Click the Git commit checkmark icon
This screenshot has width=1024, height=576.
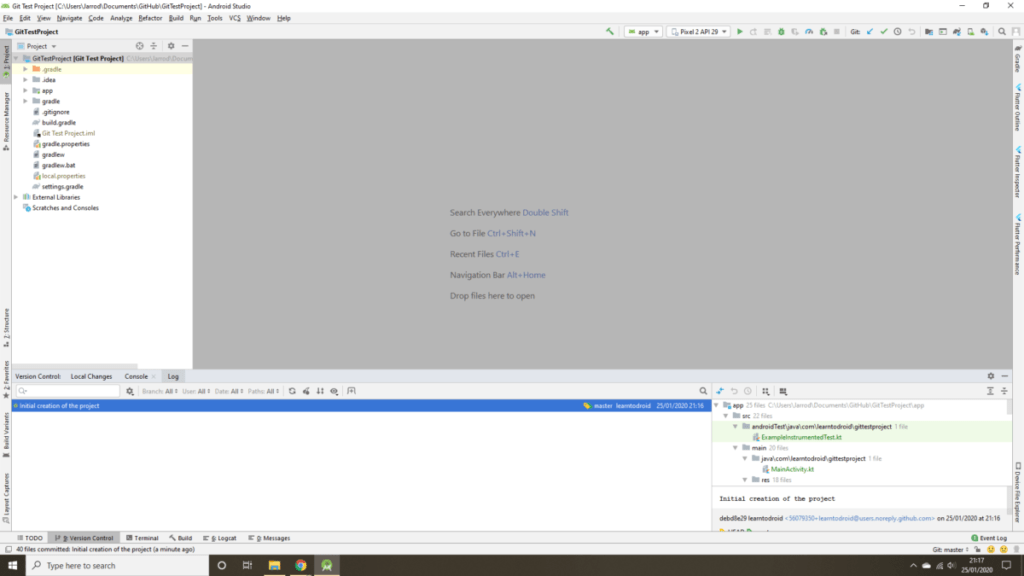tap(884, 32)
